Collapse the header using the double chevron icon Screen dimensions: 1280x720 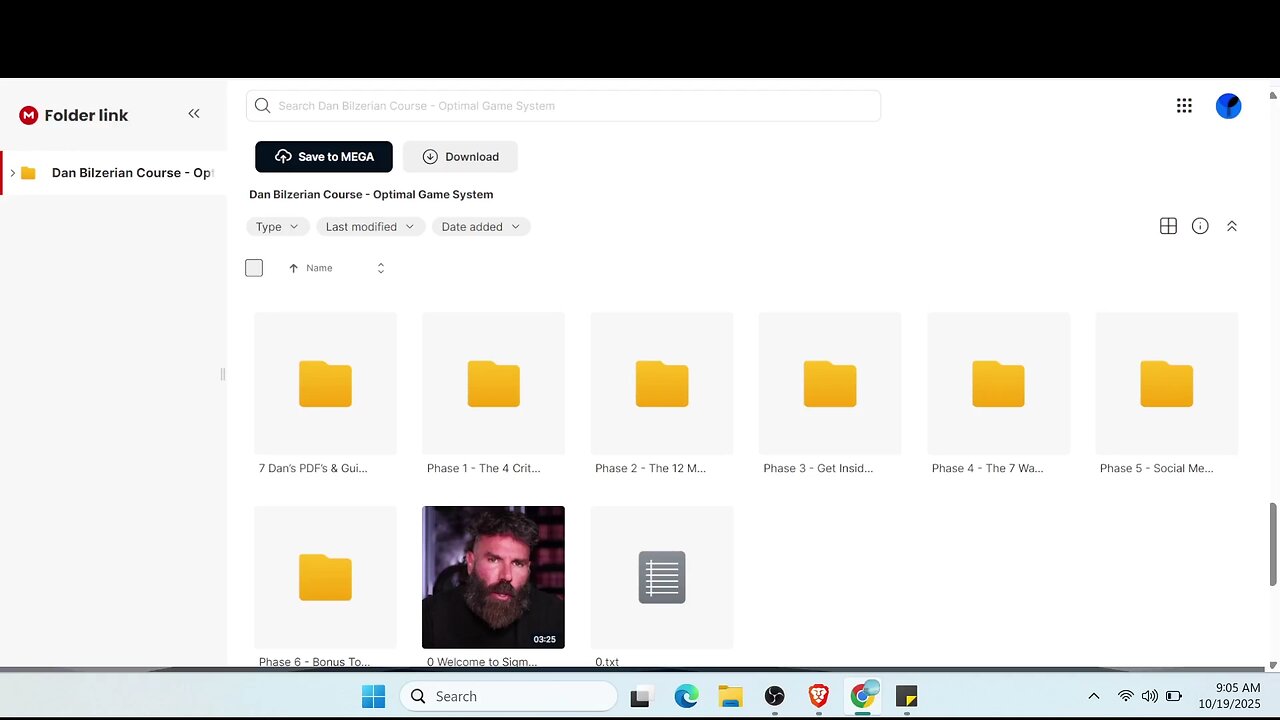pos(1232,226)
